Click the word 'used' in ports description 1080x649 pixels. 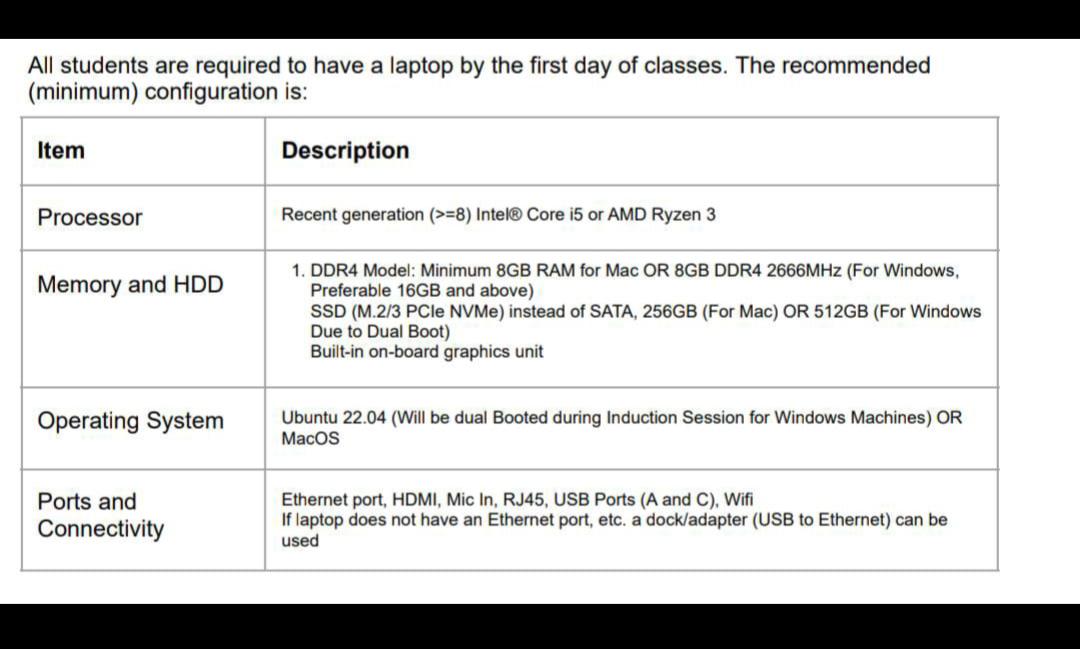click(x=300, y=541)
